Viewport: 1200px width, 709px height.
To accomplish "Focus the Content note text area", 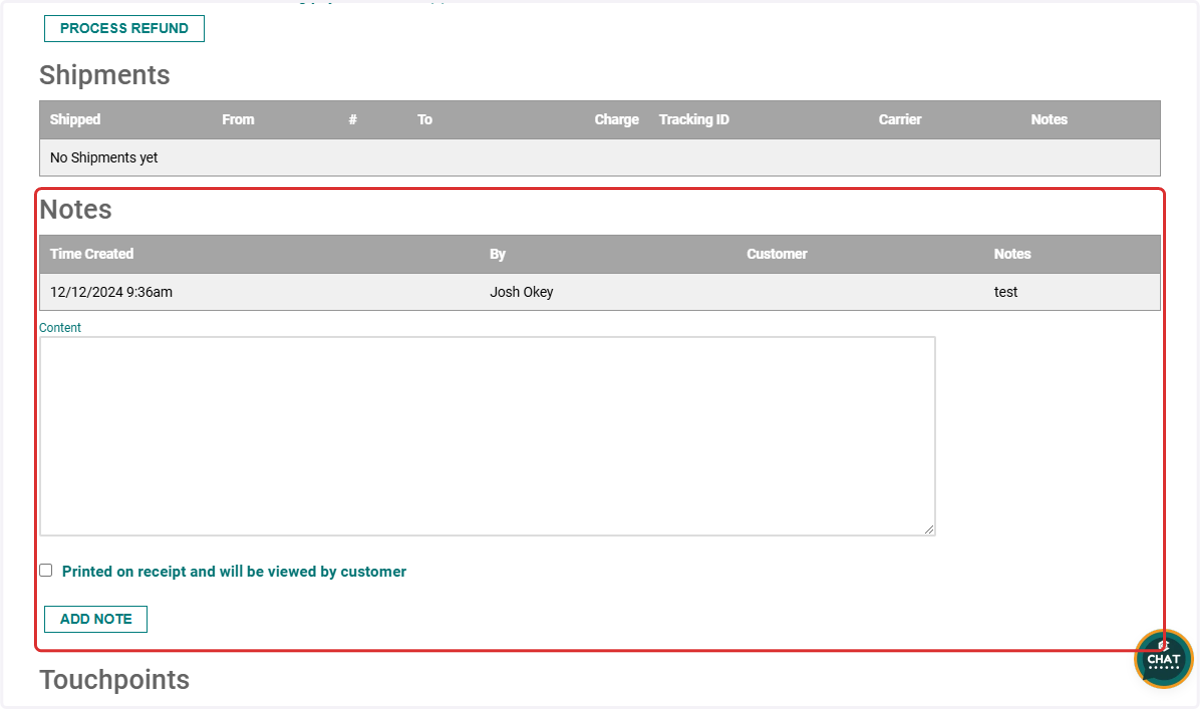I will tap(487, 436).
